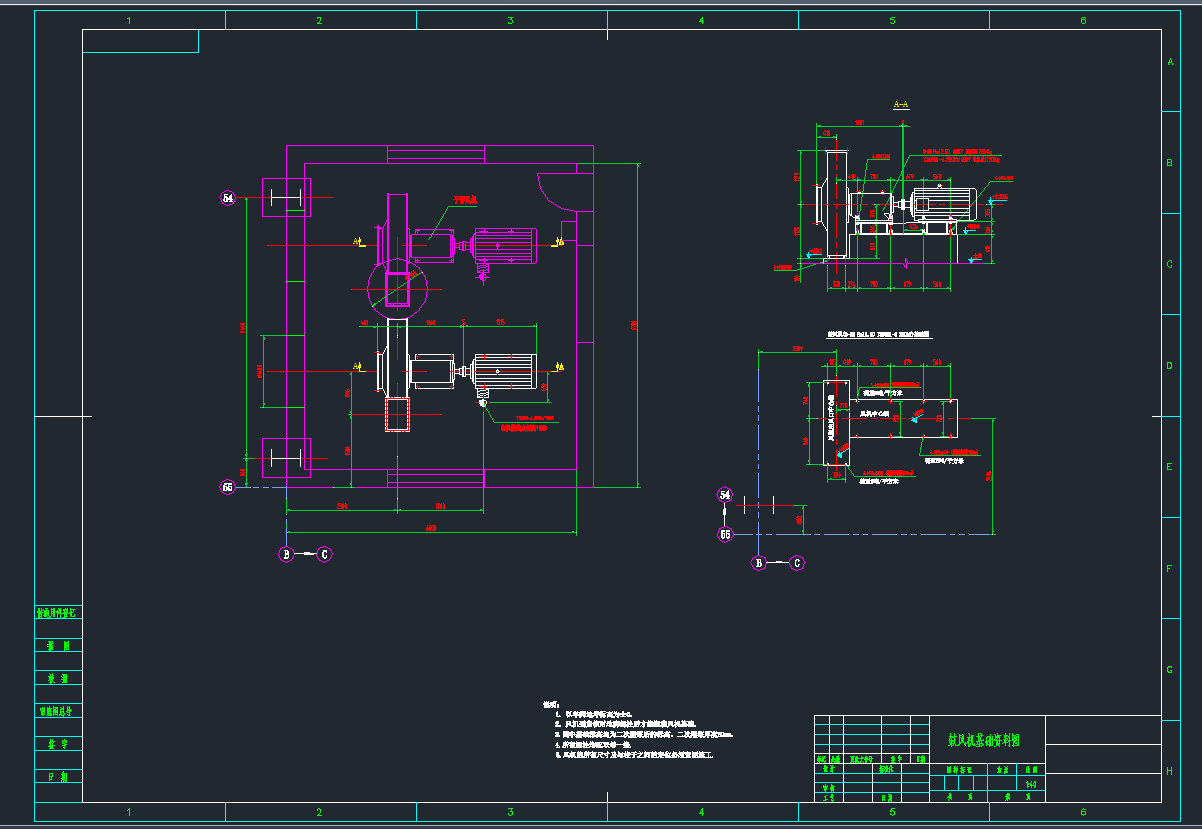Screen dimensions: 1202x829
Task: Select the magenta circle in the plan view
Action: pos(396,288)
